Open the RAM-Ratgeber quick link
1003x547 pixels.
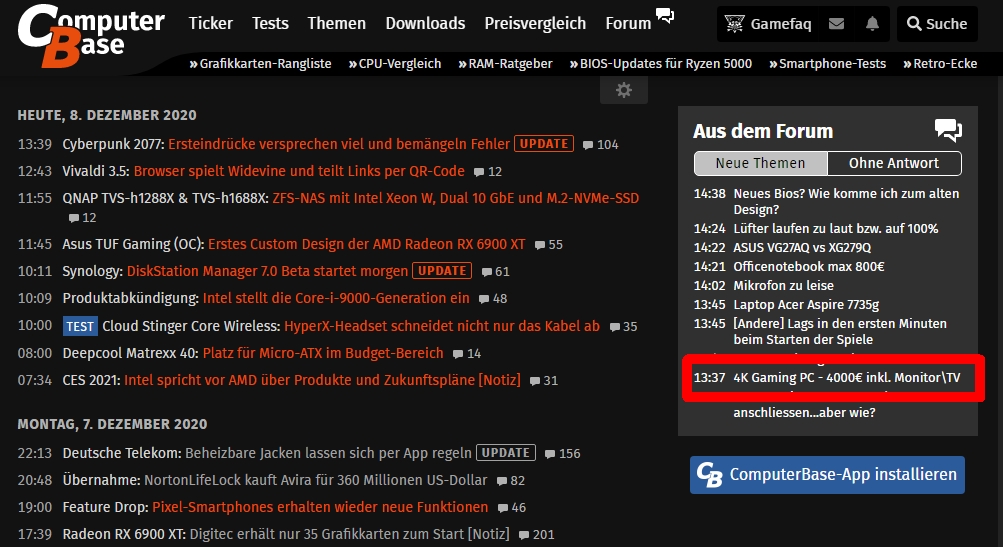click(505, 64)
